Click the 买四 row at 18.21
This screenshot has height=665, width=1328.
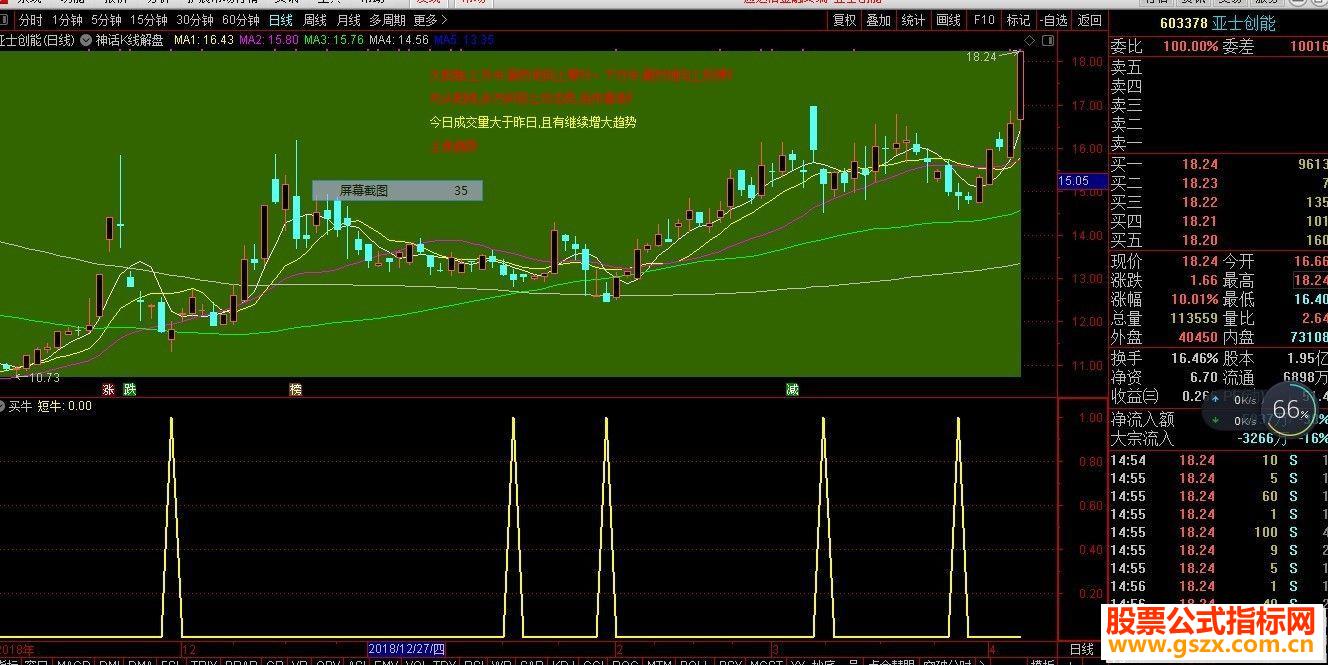[x=1219, y=221]
